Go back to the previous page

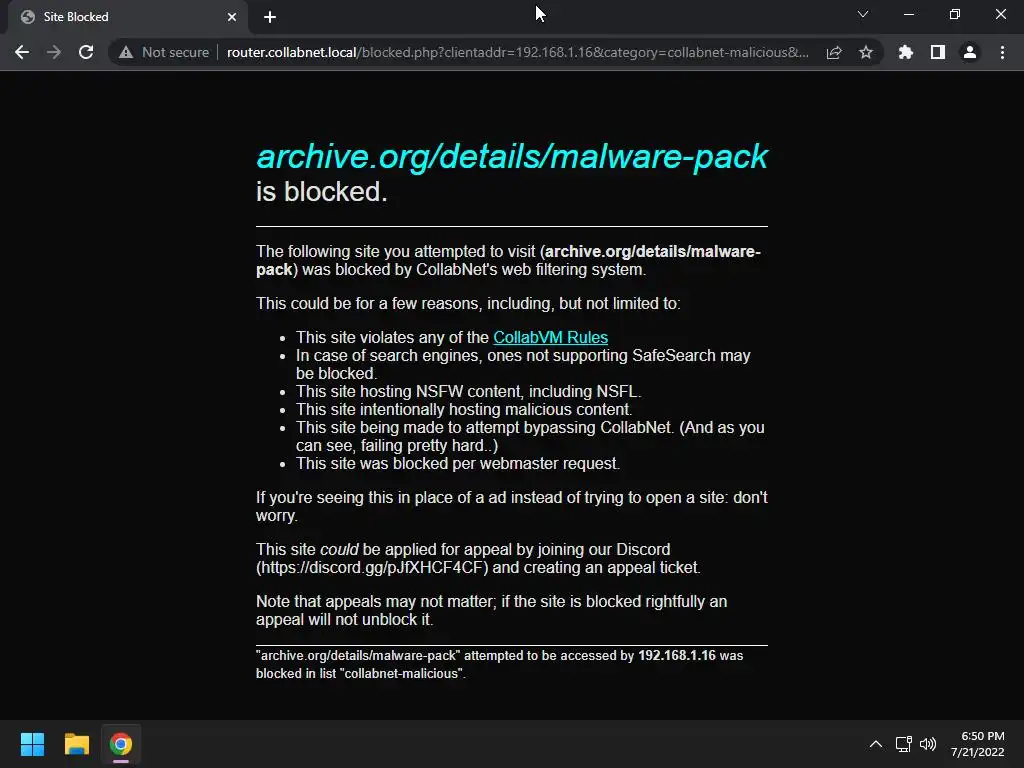coord(22,52)
